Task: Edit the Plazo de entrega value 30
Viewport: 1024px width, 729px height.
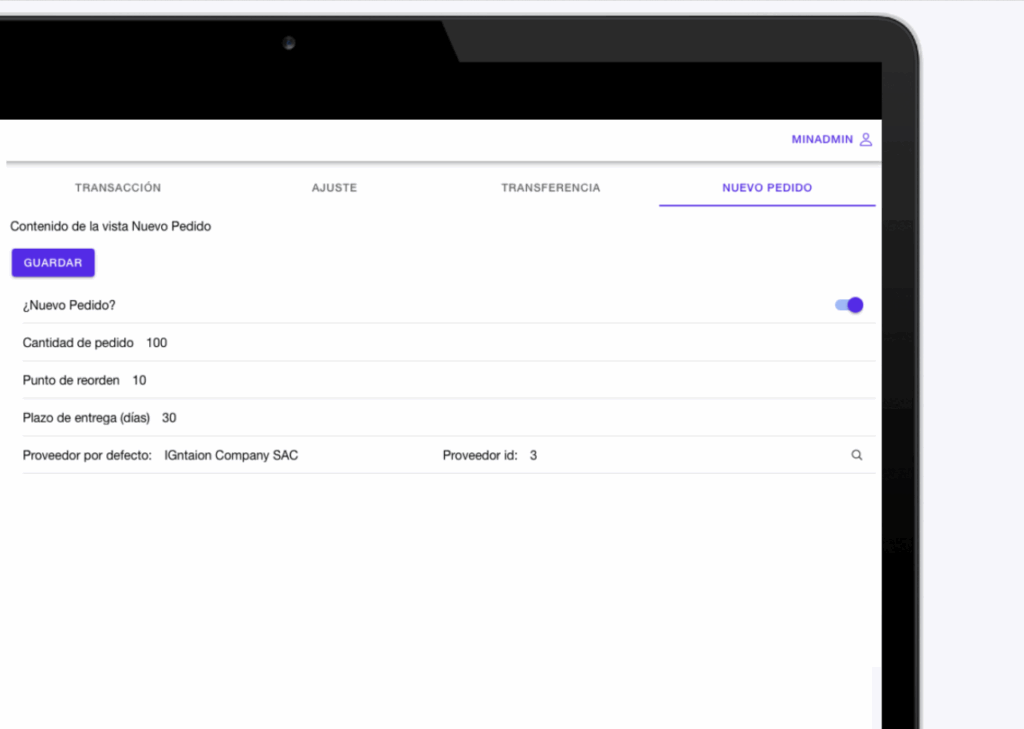Action: [x=169, y=418]
